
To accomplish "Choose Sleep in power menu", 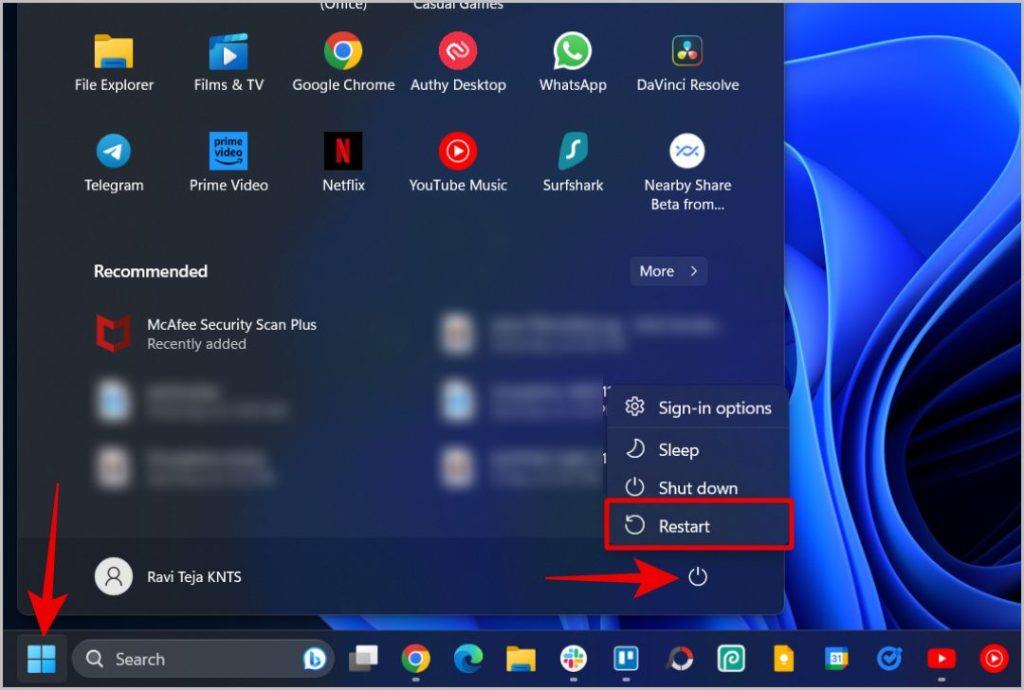I will [698, 450].
